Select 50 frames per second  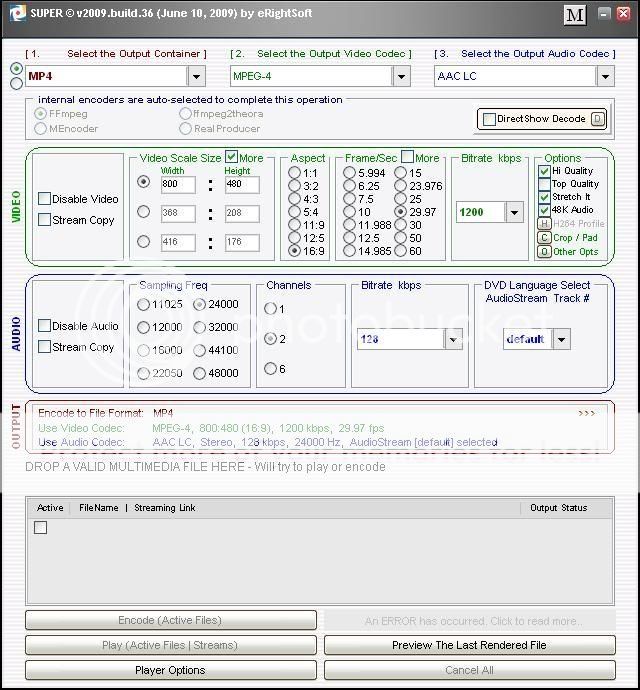coord(401,238)
